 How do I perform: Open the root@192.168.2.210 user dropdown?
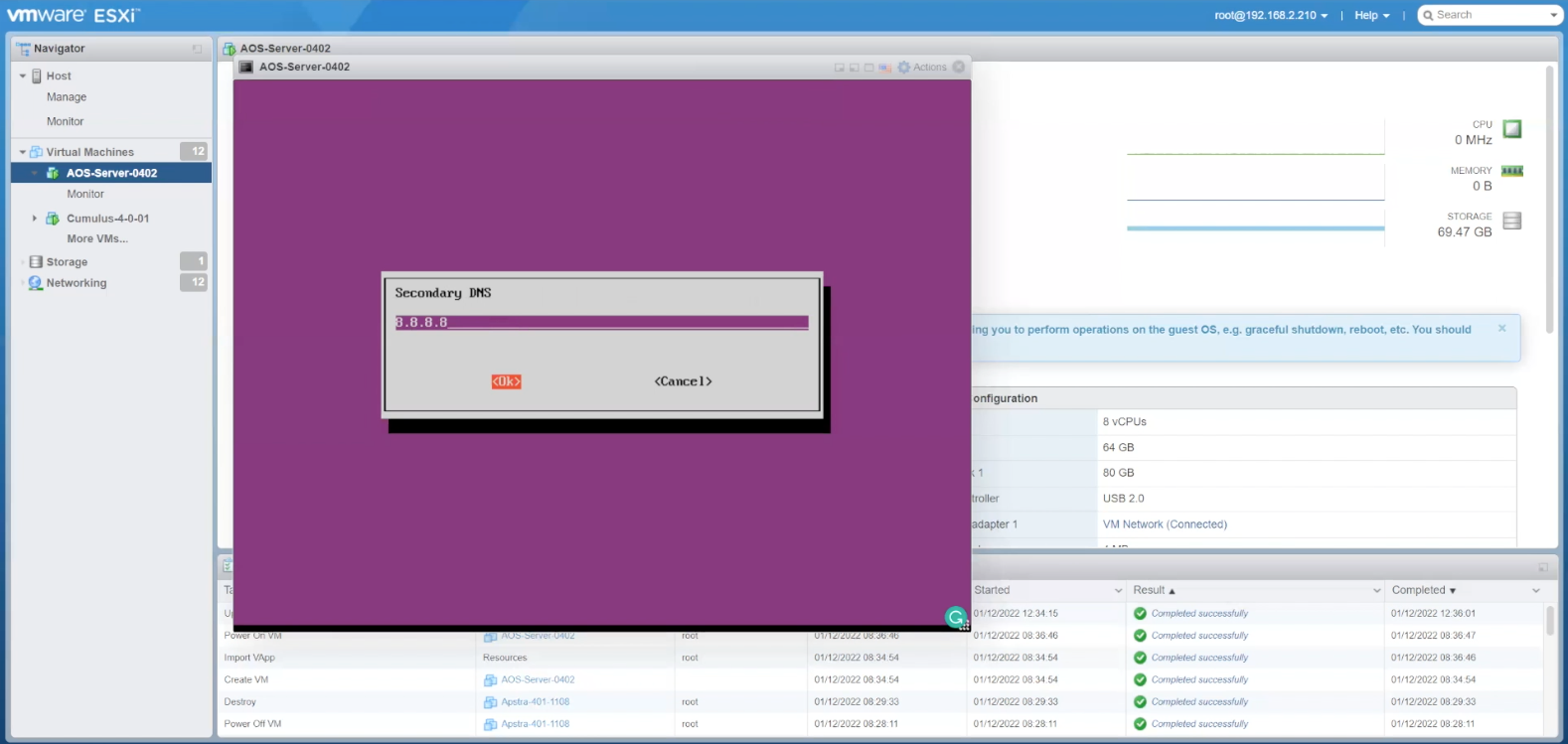click(1271, 15)
